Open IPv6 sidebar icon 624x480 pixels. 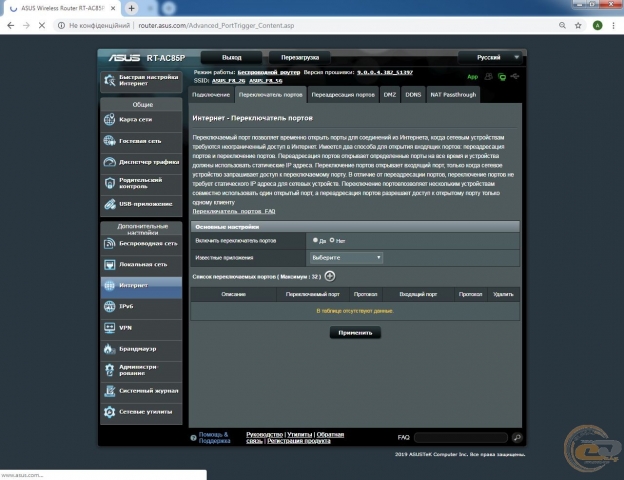click(109, 306)
